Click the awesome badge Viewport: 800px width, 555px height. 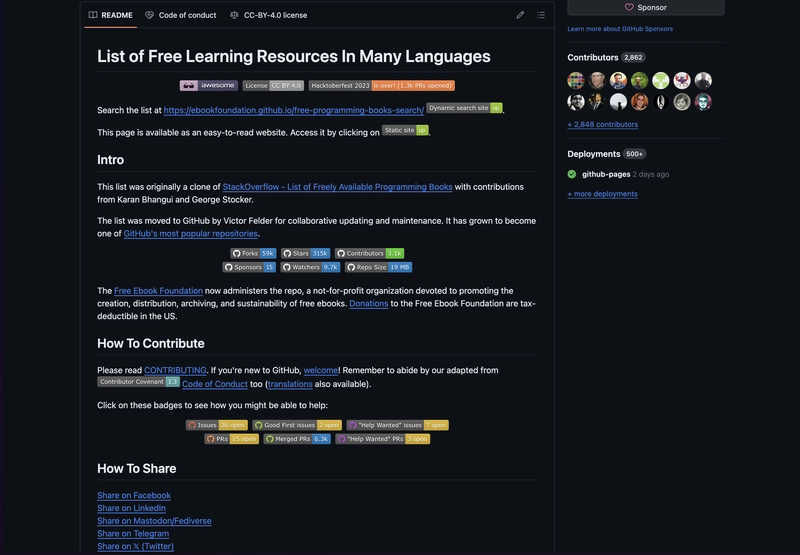point(209,85)
